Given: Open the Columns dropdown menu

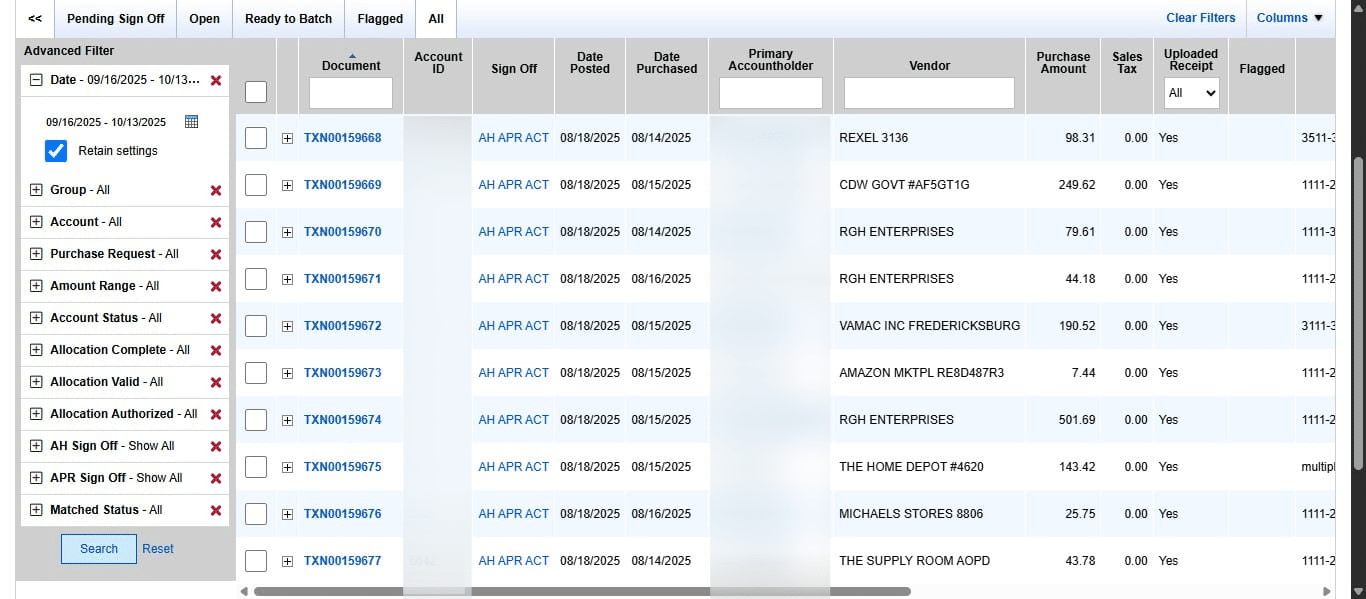Looking at the screenshot, I should coord(1289,18).
